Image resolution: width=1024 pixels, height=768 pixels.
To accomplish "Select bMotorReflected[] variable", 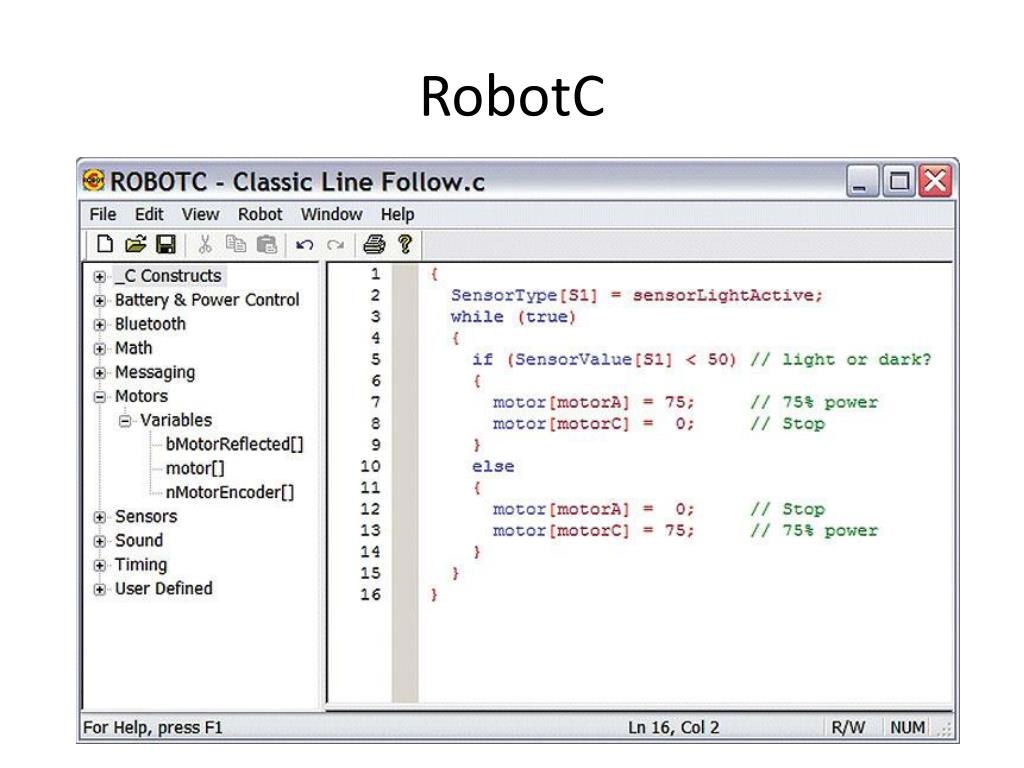I will coord(234,444).
